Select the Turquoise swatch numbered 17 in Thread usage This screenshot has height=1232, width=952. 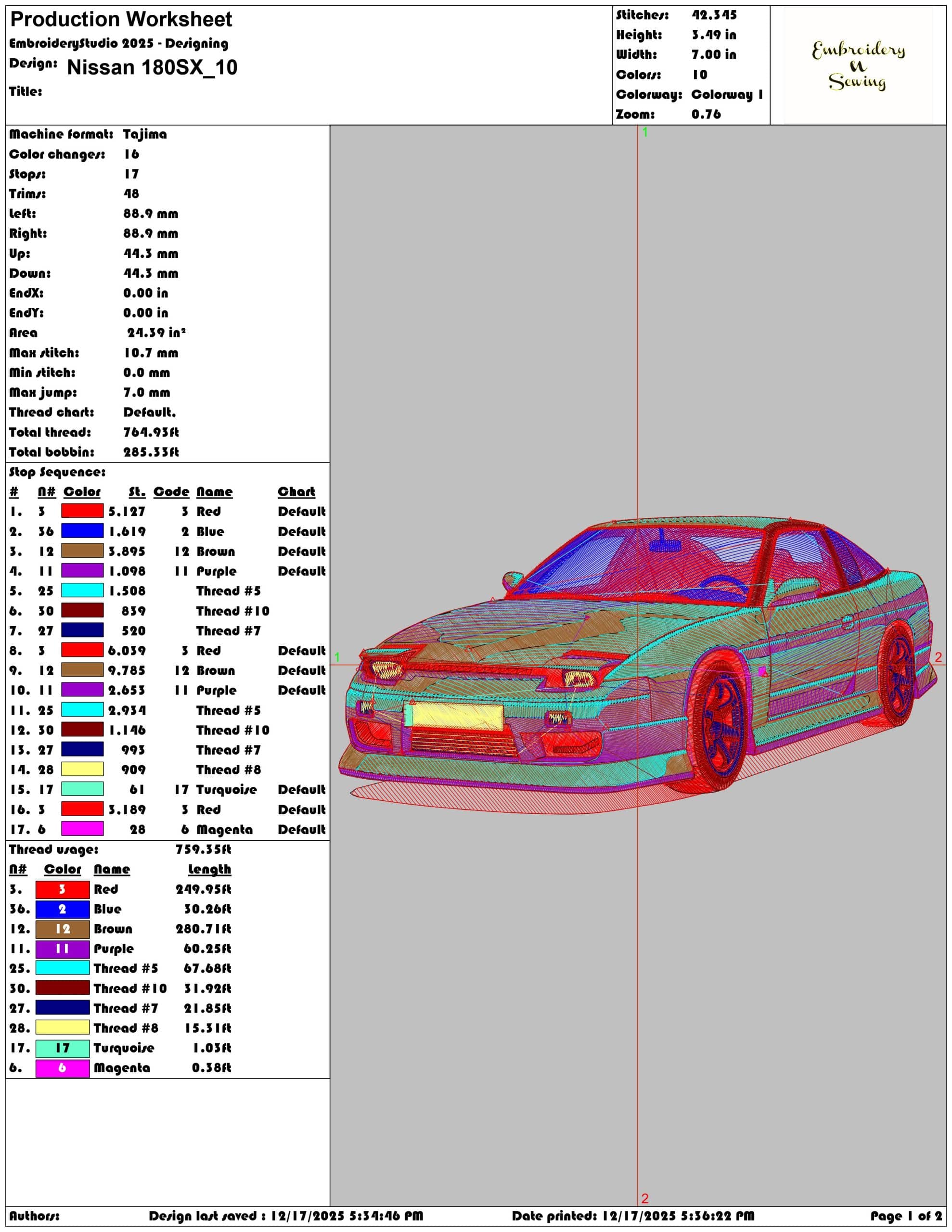pyautogui.click(x=63, y=1048)
